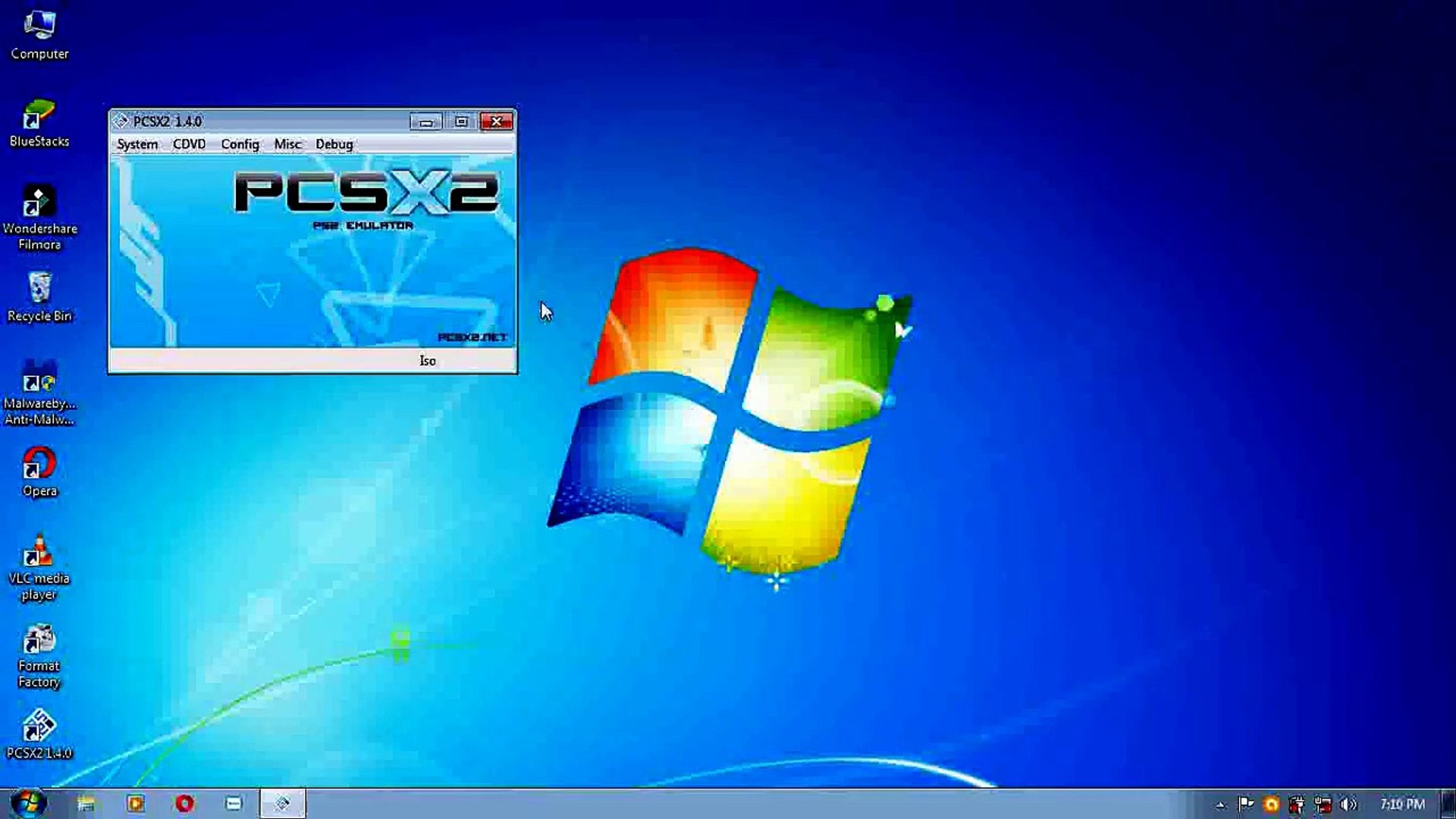Click the Windows Start button

[x=29, y=803]
